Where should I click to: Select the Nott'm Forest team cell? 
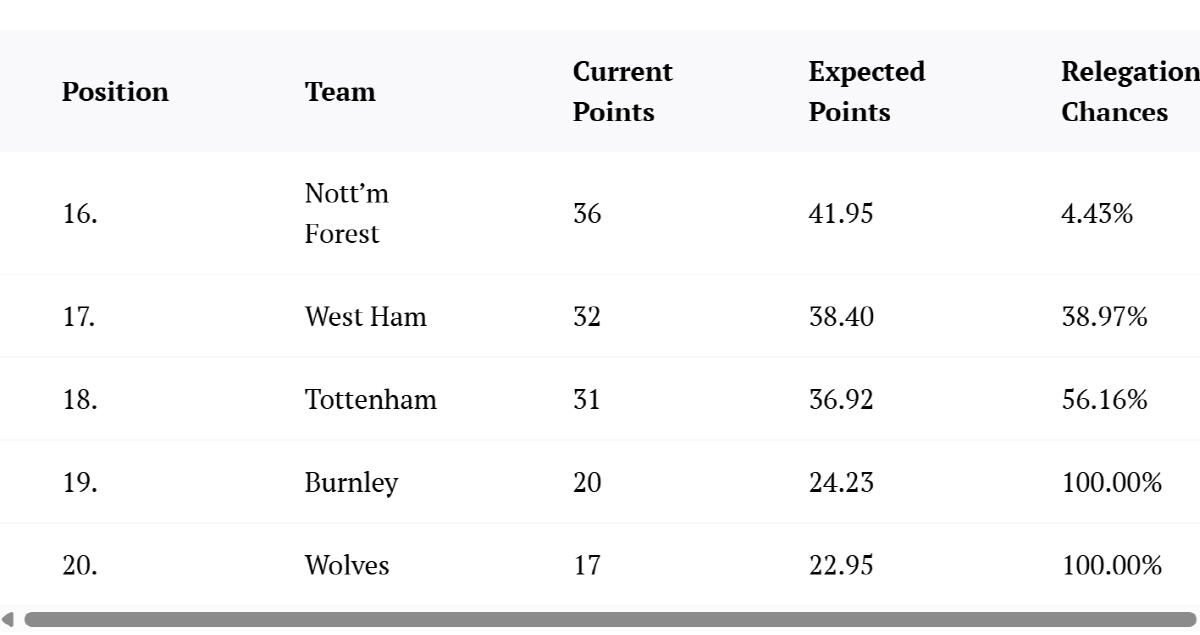tap(346, 213)
